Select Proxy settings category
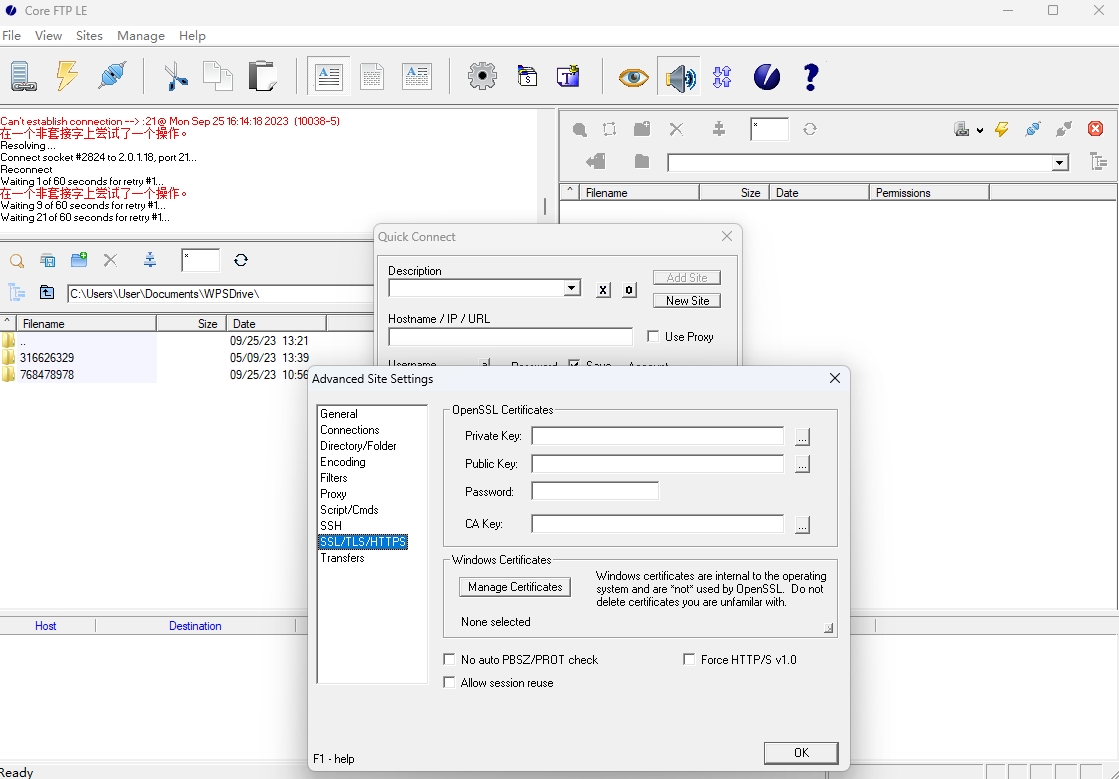This screenshot has height=779, width=1119. 333,494
